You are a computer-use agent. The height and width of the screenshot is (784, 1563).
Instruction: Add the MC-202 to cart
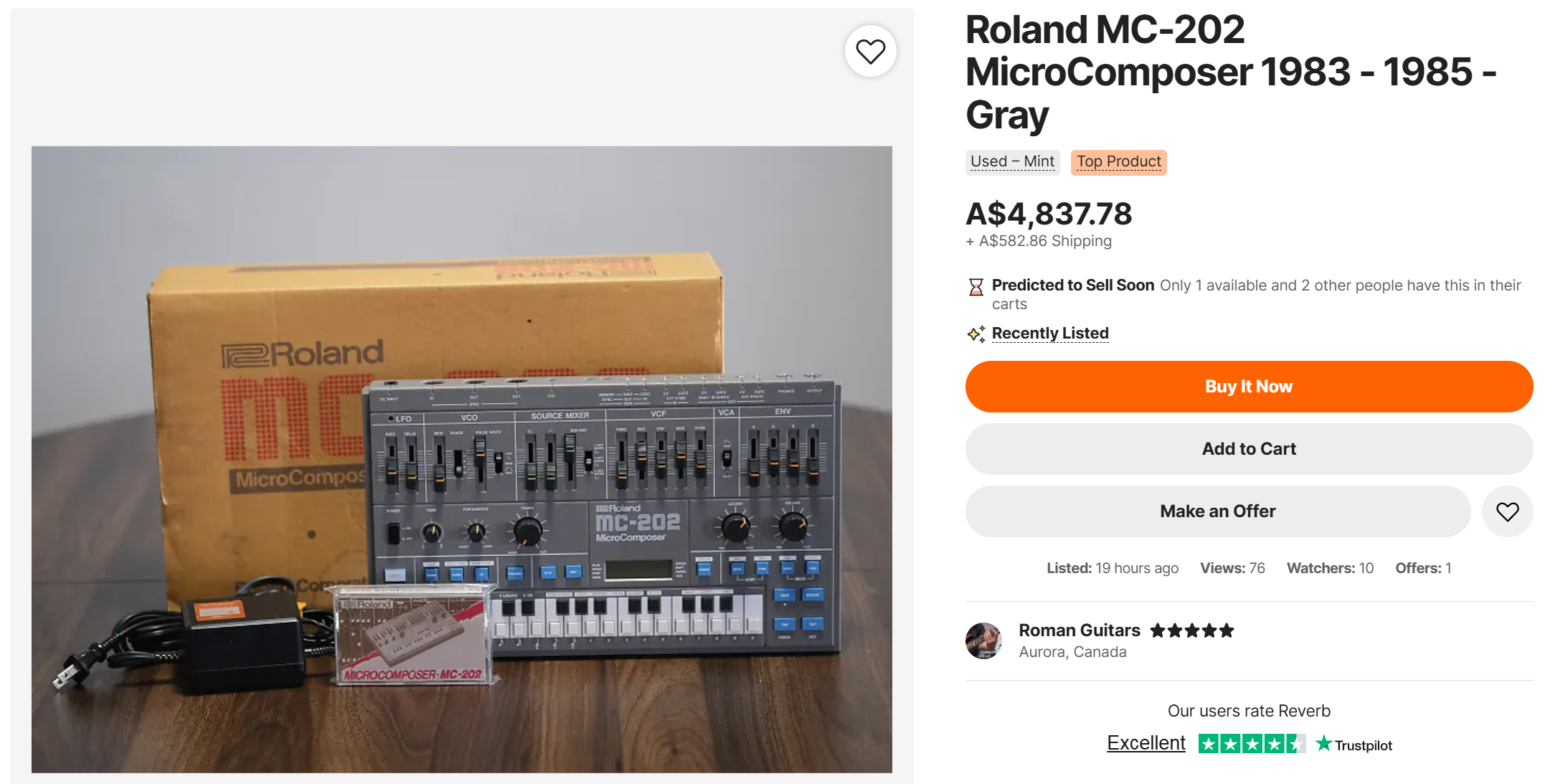[1248, 449]
